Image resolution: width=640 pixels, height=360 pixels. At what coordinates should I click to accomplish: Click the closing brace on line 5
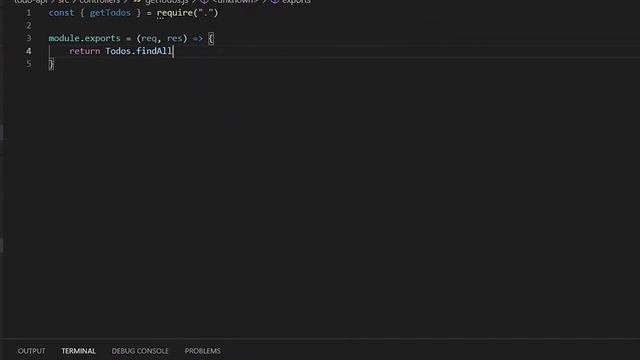(x=51, y=64)
